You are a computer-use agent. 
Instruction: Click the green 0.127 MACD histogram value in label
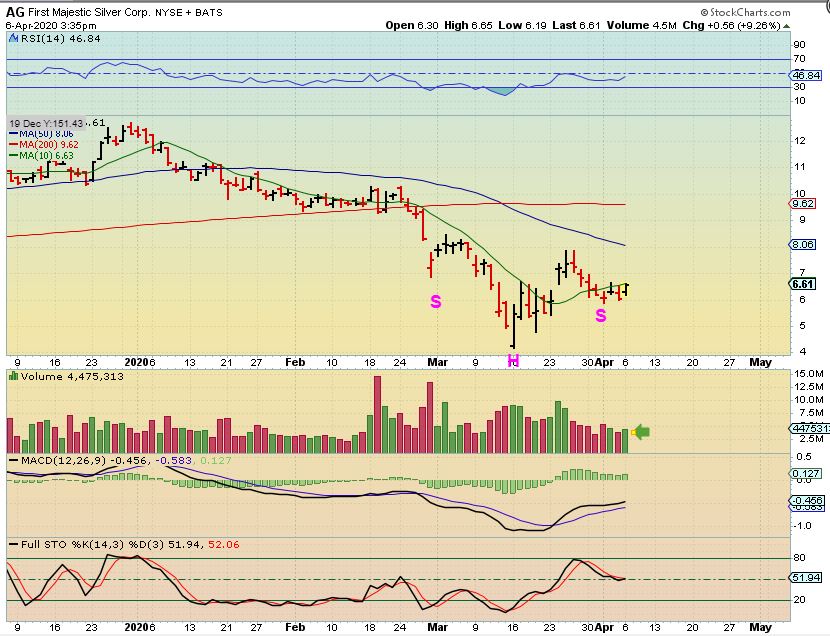pos(215,460)
